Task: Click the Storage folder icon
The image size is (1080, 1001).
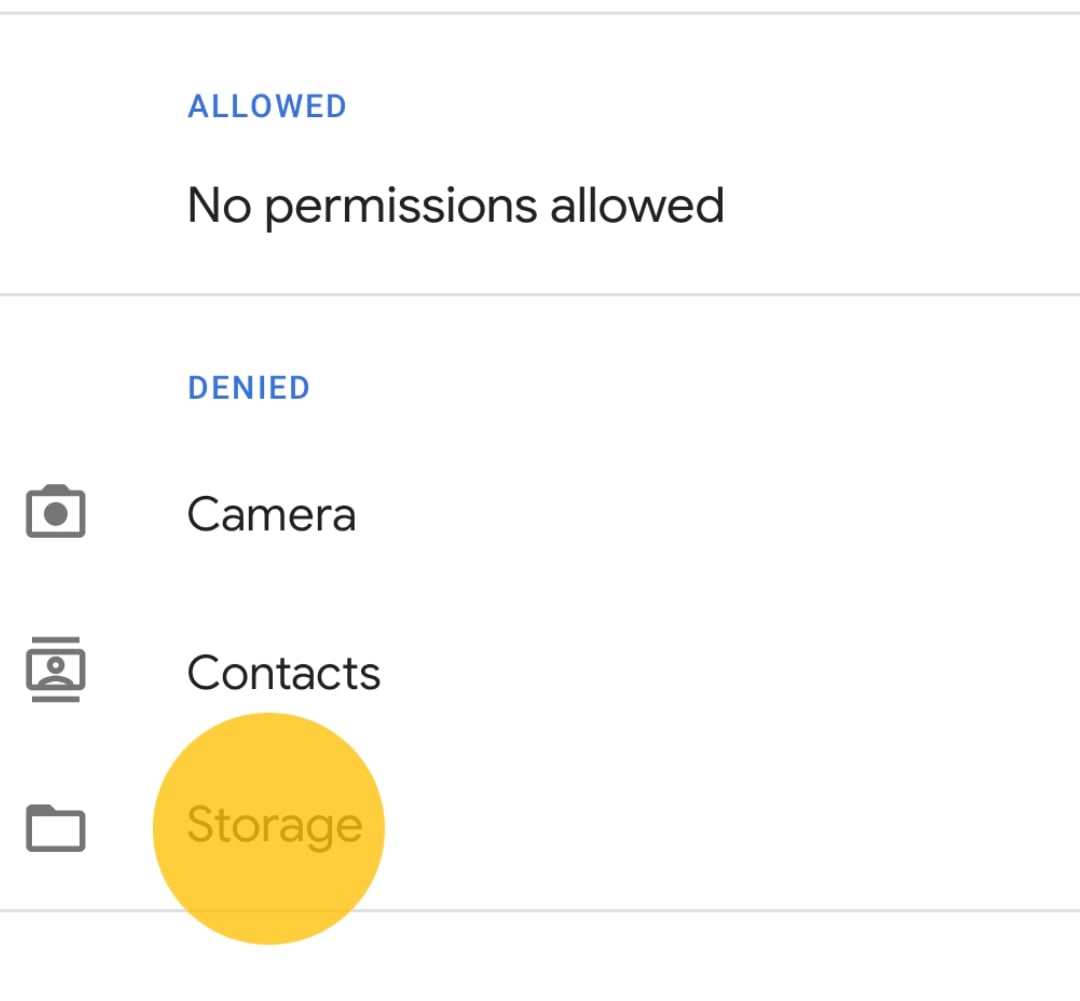Action: click(x=56, y=828)
